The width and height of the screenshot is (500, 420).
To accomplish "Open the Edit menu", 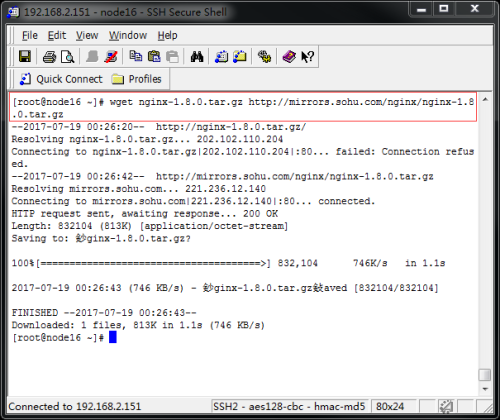I will (x=57, y=35).
